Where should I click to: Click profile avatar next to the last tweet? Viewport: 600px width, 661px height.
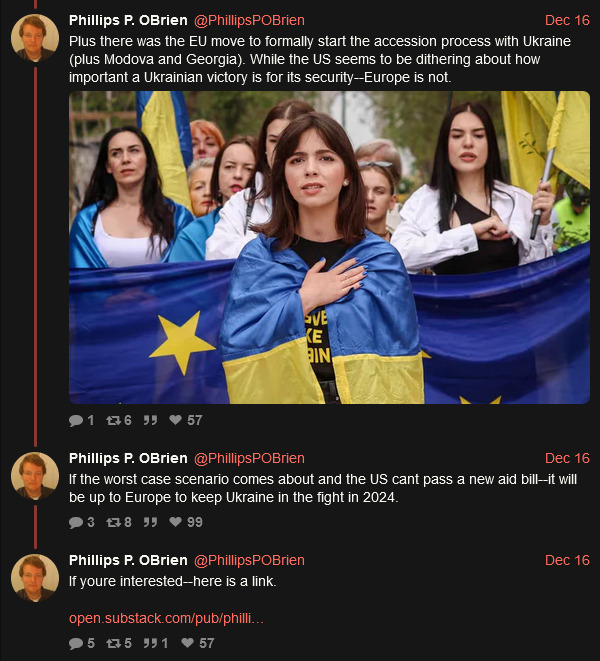click(35, 578)
